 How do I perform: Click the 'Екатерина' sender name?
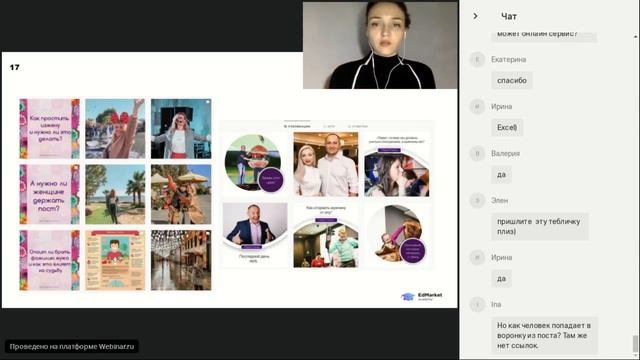[x=508, y=60]
